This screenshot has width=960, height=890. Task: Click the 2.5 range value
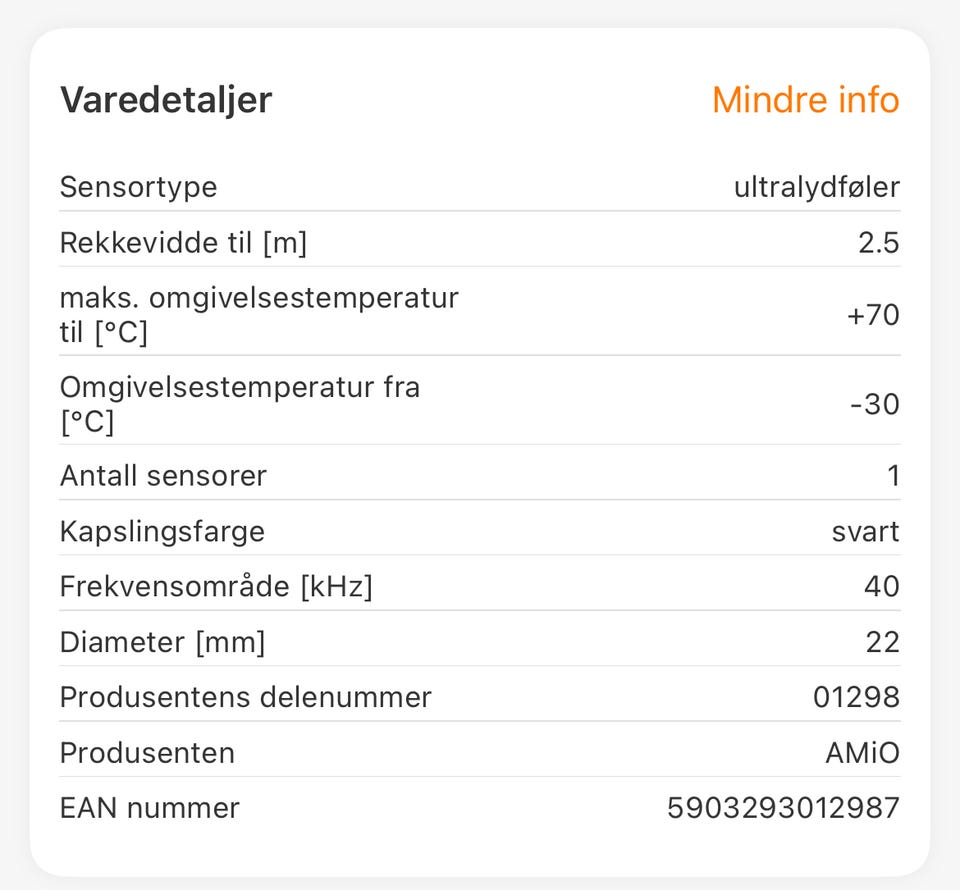[x=878, y=243]
